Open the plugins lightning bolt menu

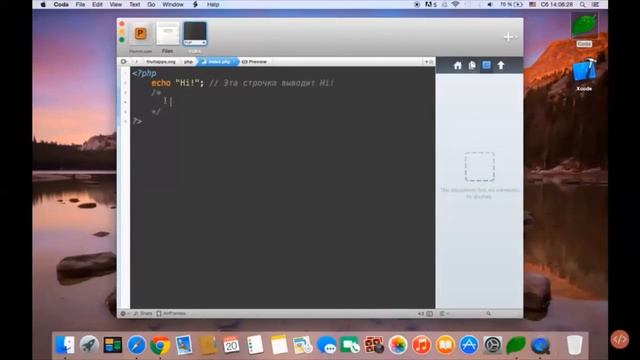click(x=195, y=4)
